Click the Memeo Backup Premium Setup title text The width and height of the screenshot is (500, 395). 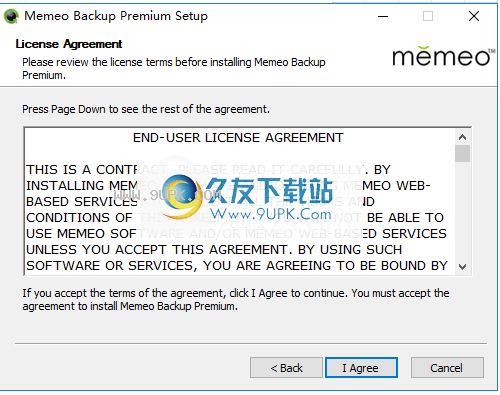point(116,16)
